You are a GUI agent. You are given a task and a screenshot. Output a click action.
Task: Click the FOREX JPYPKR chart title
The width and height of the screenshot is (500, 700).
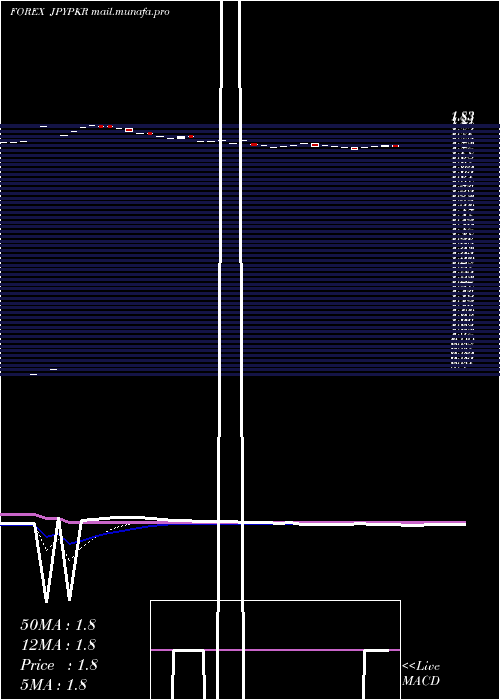coord(49,12)
